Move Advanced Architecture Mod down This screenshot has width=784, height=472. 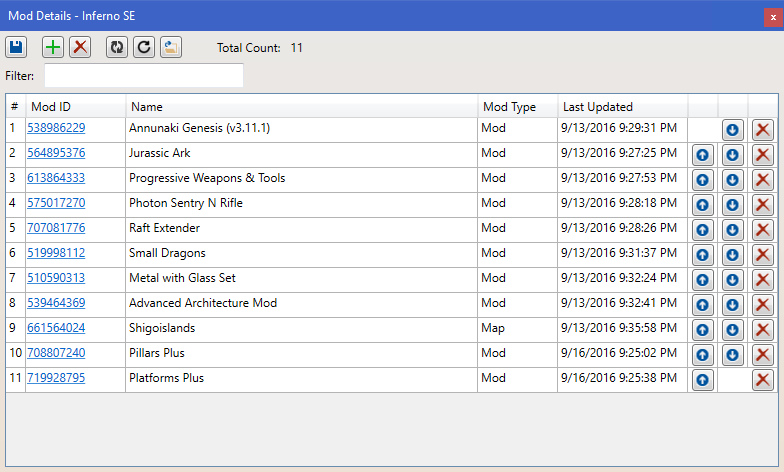tap(732, 305)
